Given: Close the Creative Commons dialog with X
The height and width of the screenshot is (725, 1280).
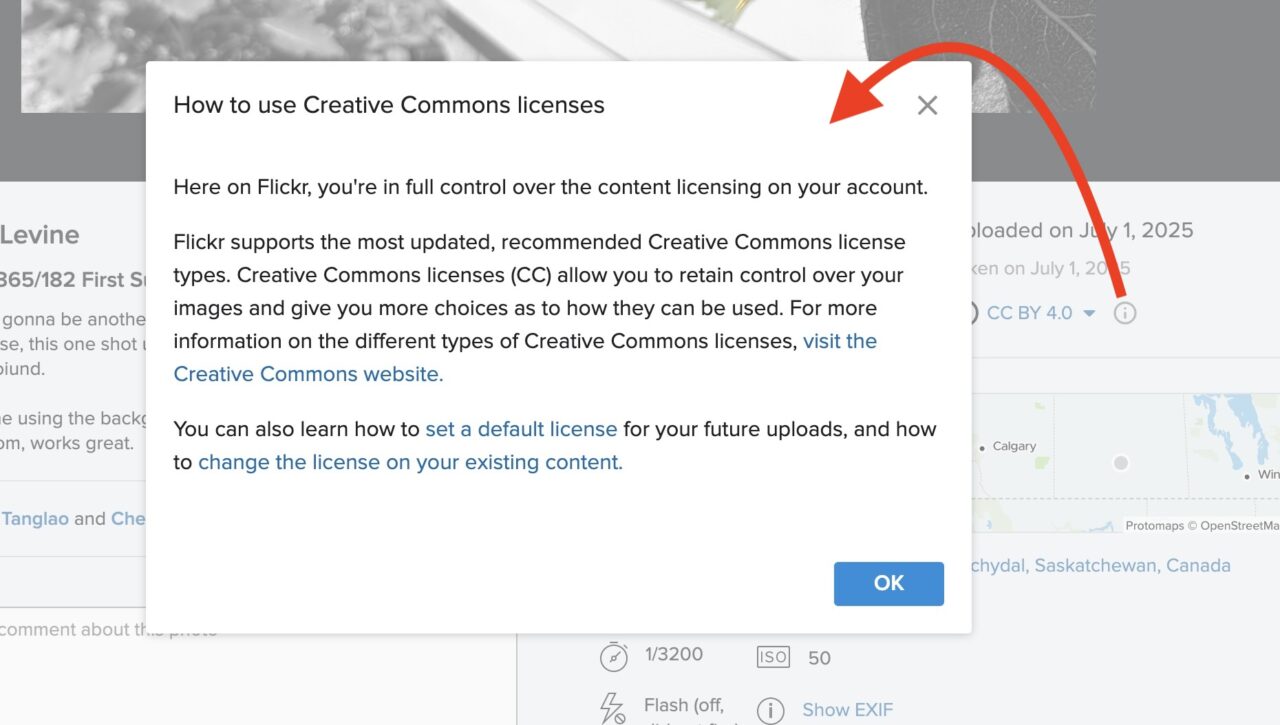Looking at the screenshot, I should pyautogui.click(x=927, y=105).
